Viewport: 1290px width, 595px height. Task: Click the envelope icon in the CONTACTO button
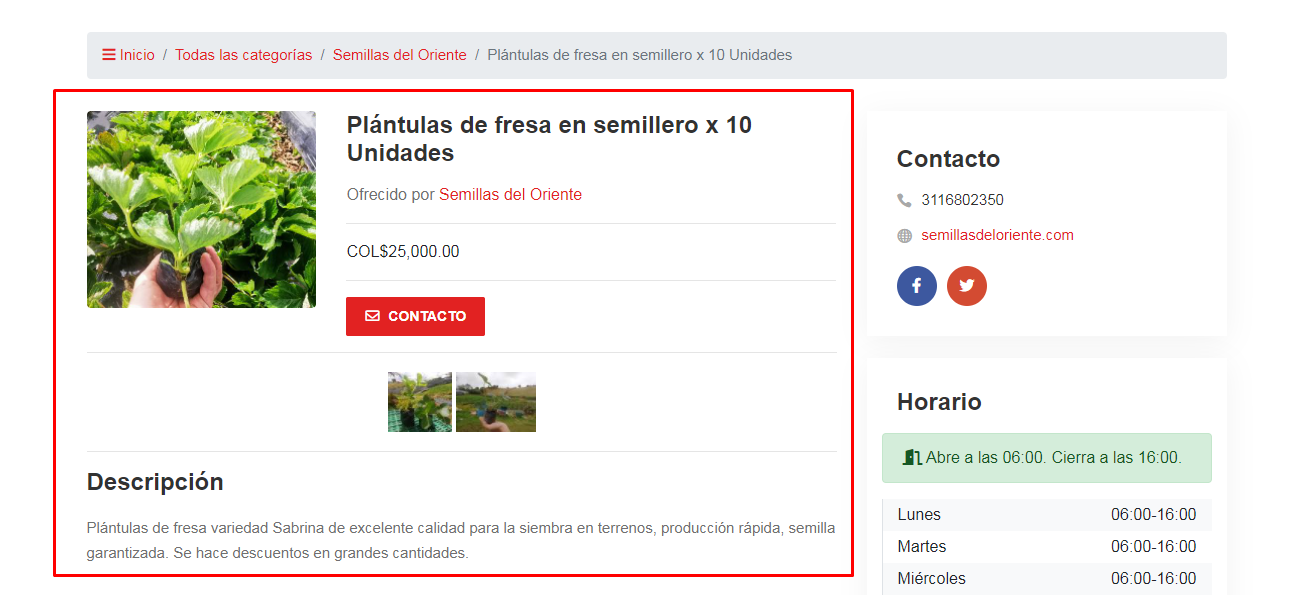pyautogui.click(x=372, y=316)
